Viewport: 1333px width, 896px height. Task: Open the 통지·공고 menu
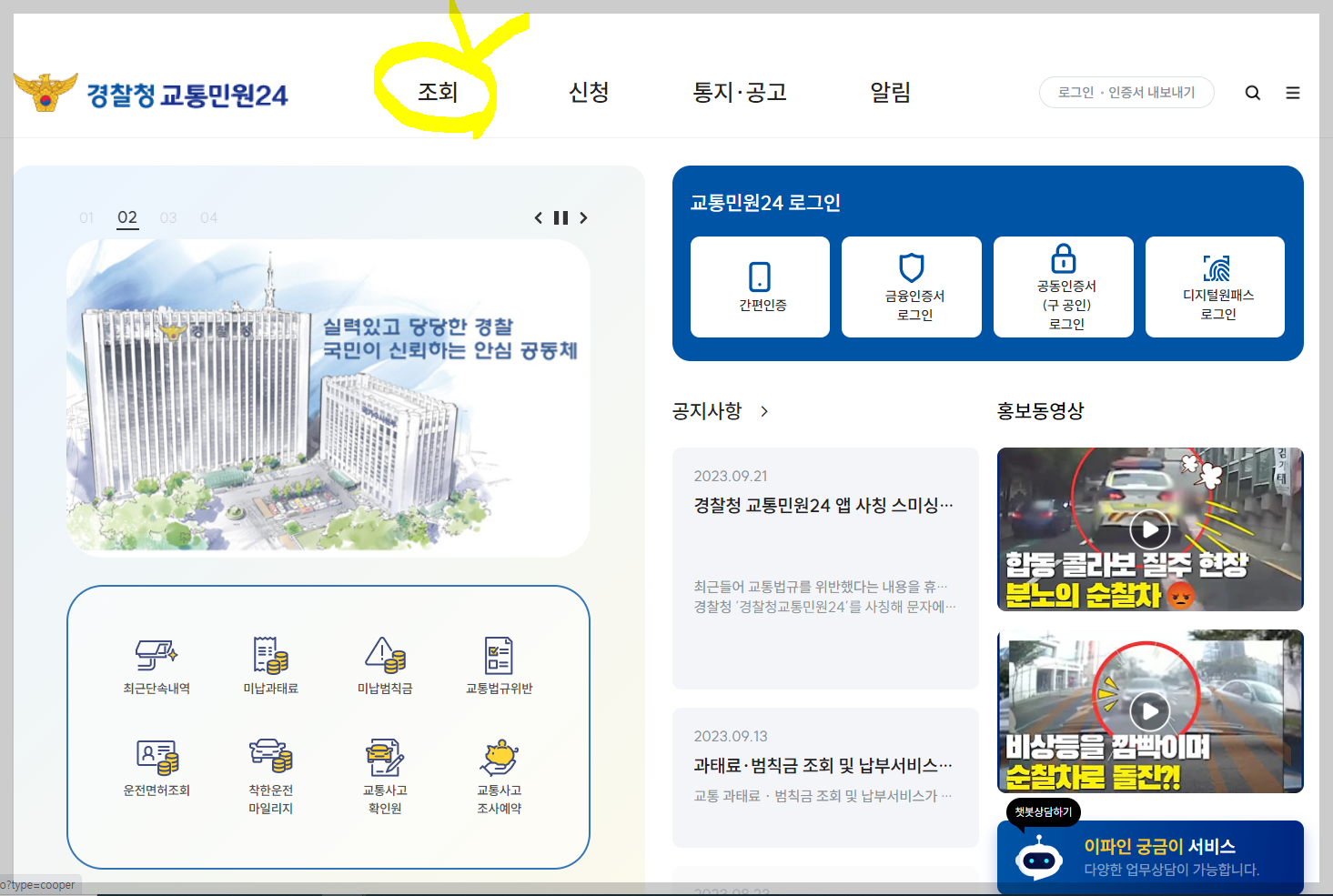coord(740,92)
